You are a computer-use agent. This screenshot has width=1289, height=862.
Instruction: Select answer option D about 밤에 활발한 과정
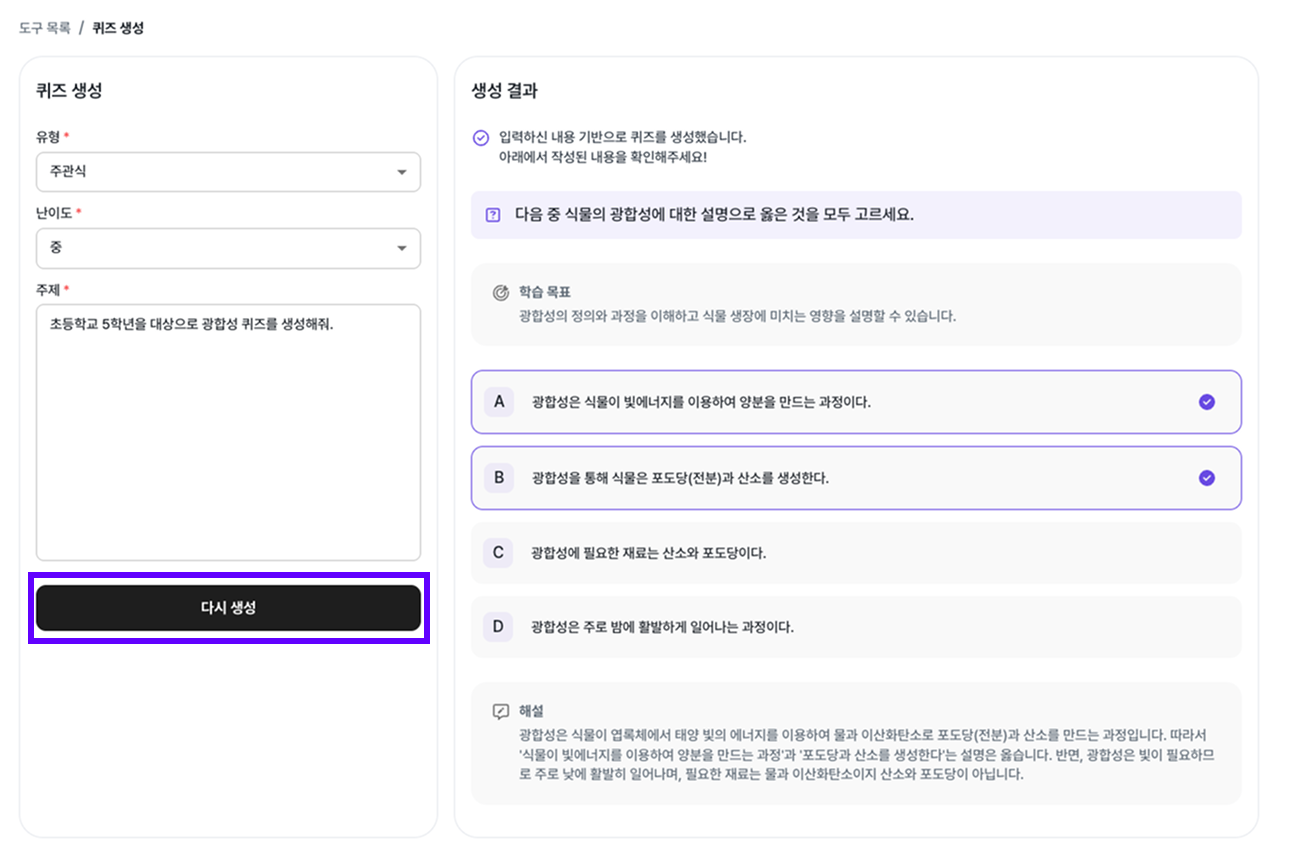(x=856, y=627)
